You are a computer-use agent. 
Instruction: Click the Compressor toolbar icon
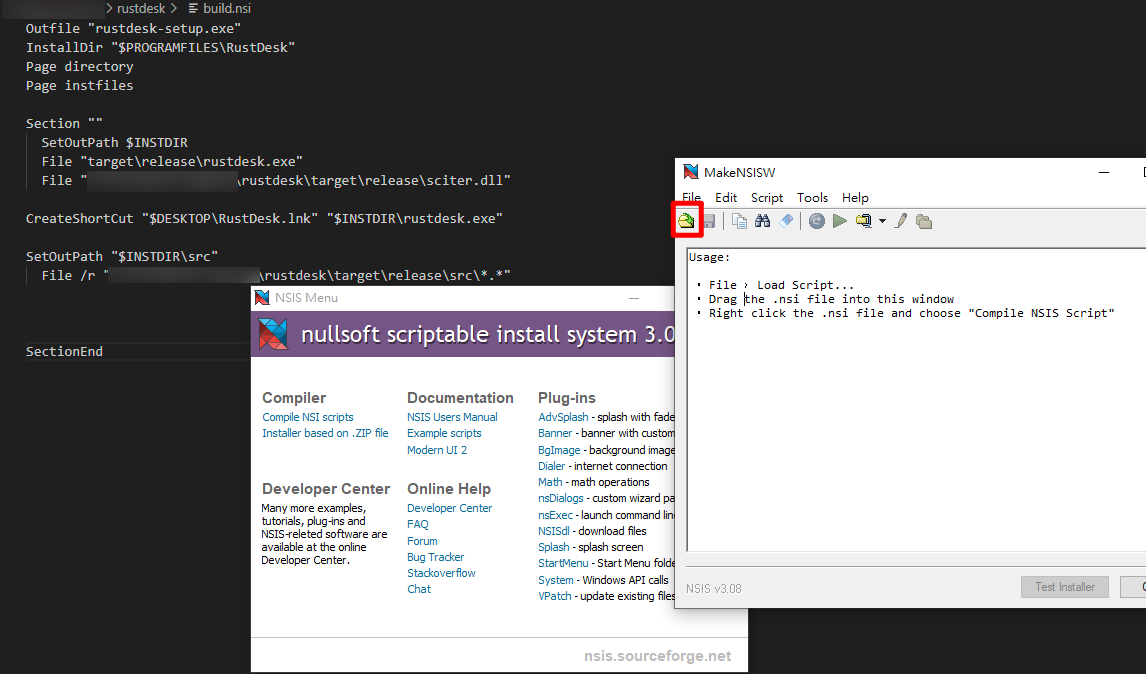(x=864, y=221)
